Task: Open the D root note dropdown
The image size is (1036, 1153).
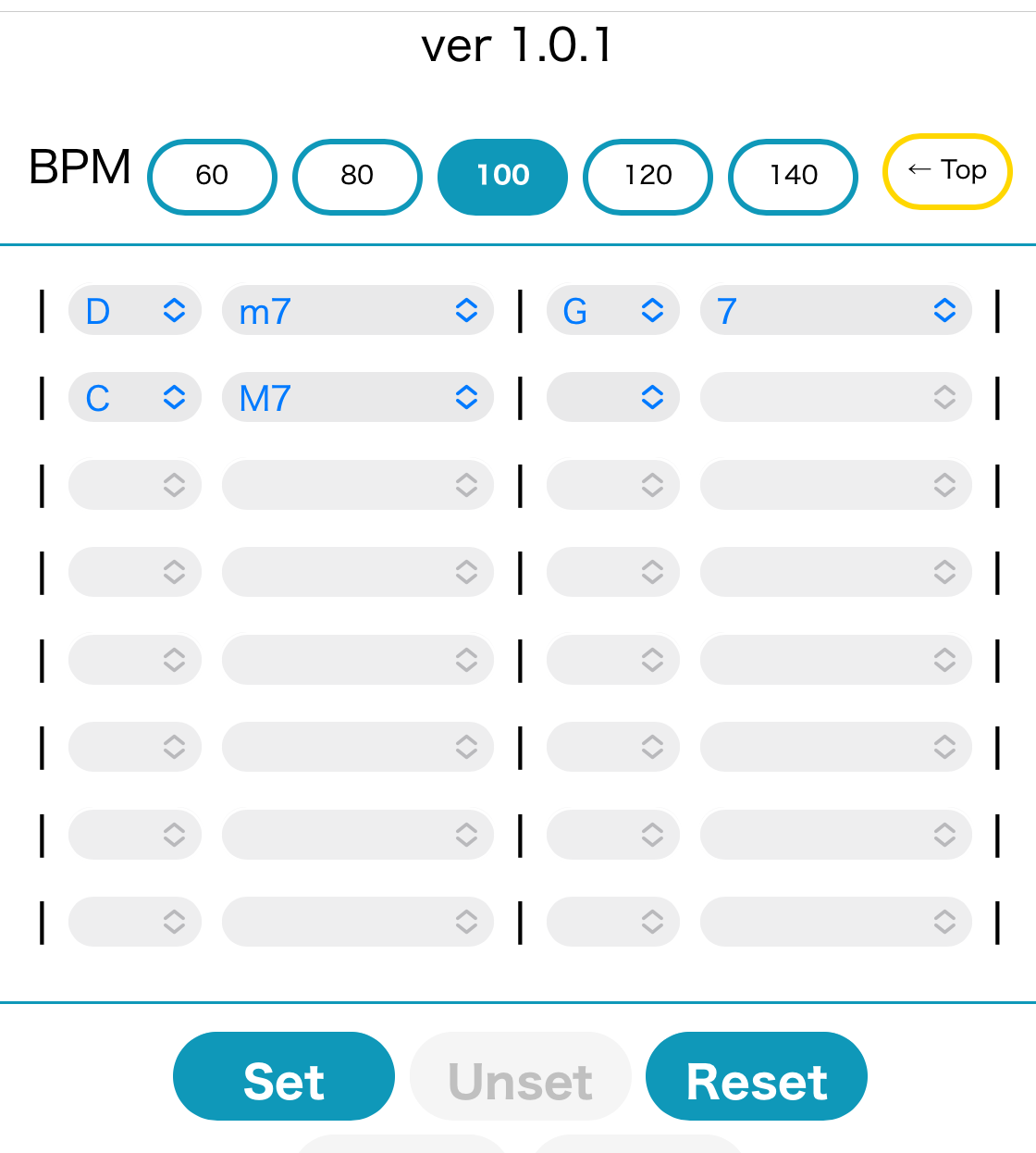Action: click(x=135, y=310)
